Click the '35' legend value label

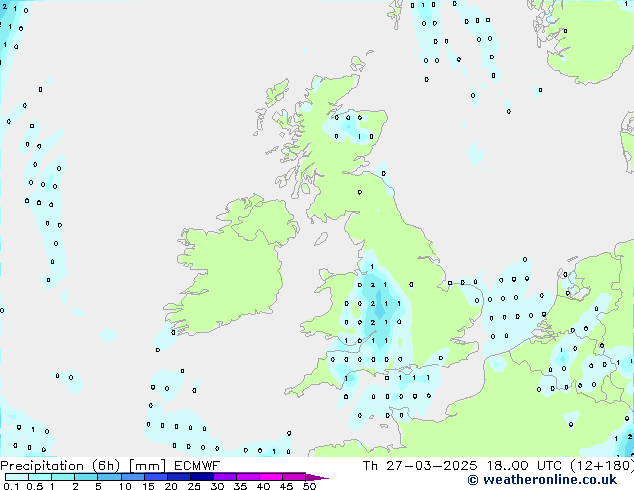240,486
